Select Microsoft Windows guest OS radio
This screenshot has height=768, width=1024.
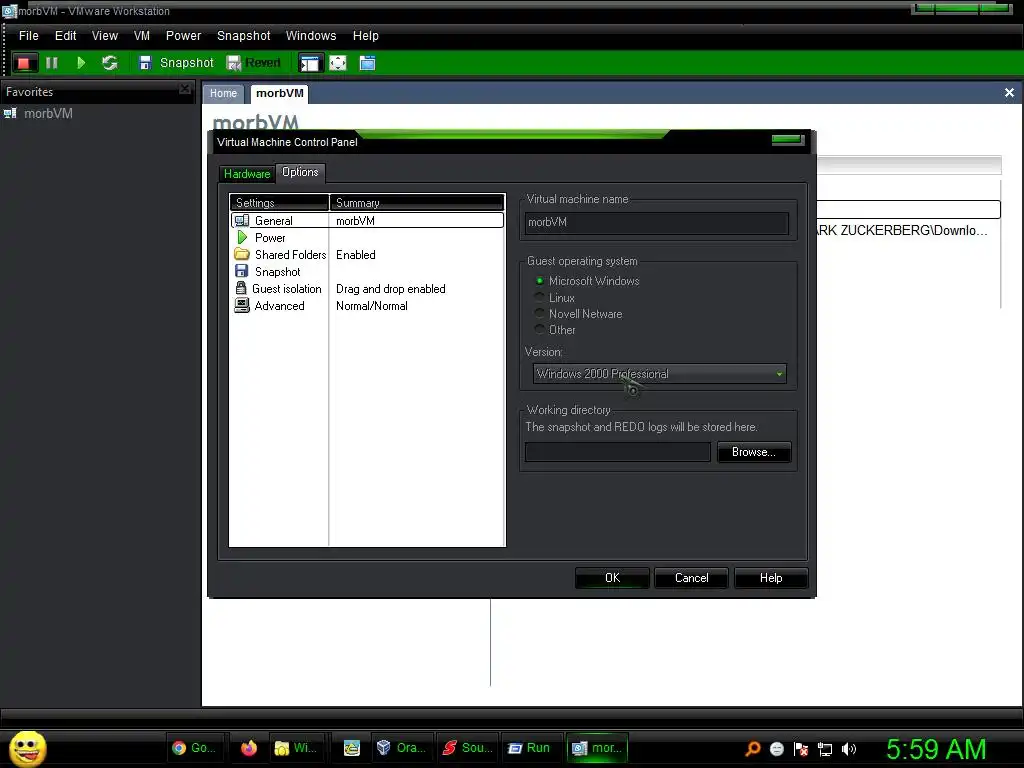pyautogui.click(x=586, y=281)
